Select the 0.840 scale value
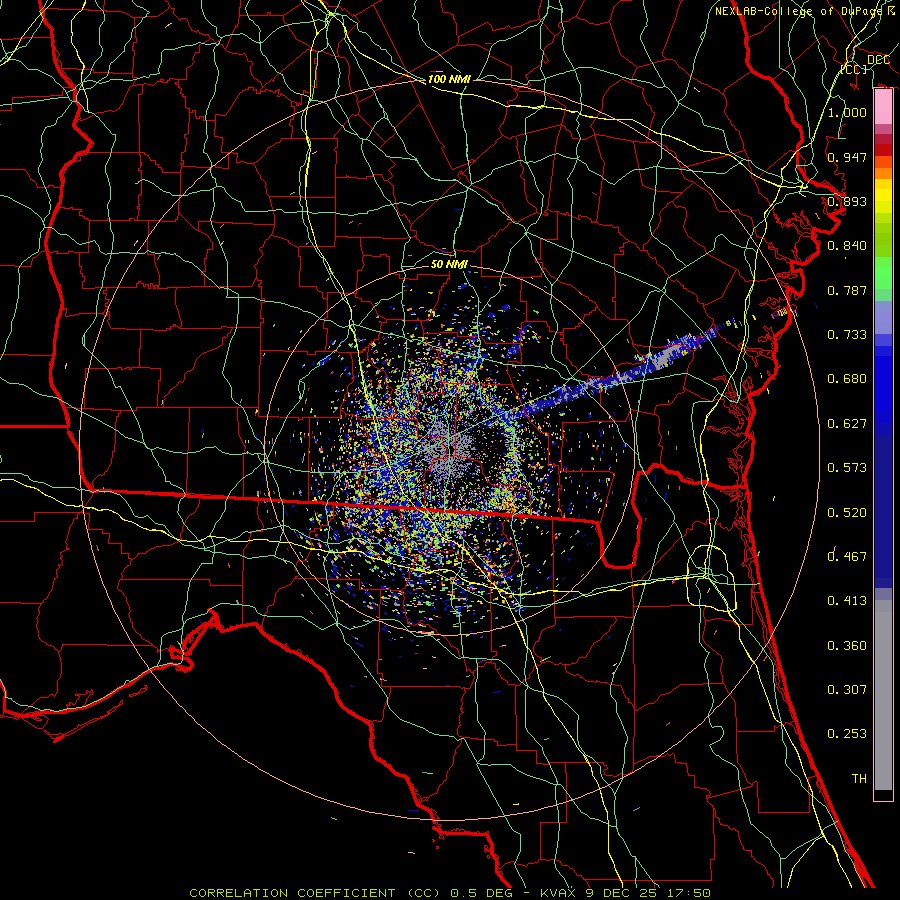The height and width of the screenshot is (900, 900). click(847, 246)
